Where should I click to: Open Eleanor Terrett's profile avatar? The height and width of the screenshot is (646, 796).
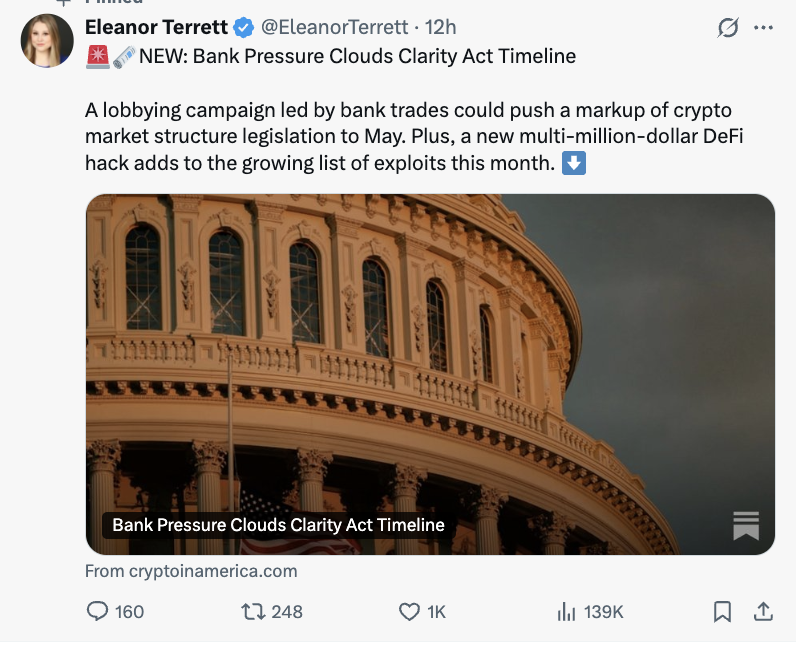point(47,42)
